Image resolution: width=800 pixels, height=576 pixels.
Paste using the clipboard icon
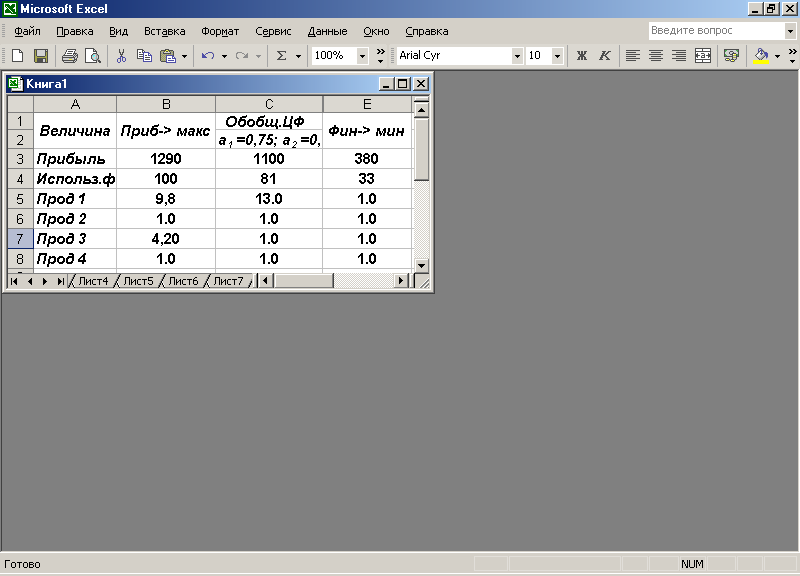point(168,56)
